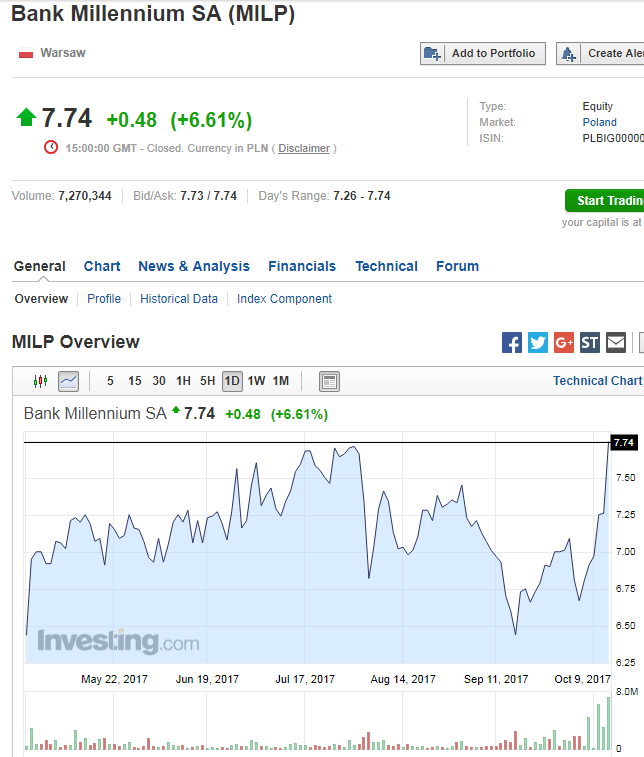The image size is (644, 757).
Task: Click the 'Equity' type value
Action: (x=598, y=106)
